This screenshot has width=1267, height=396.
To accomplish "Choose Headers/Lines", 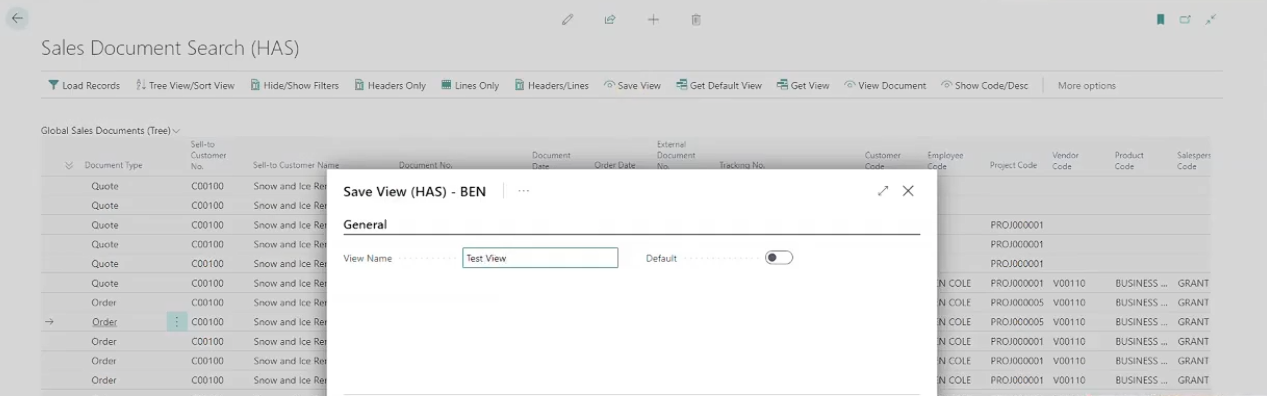I will pos(552,86).
